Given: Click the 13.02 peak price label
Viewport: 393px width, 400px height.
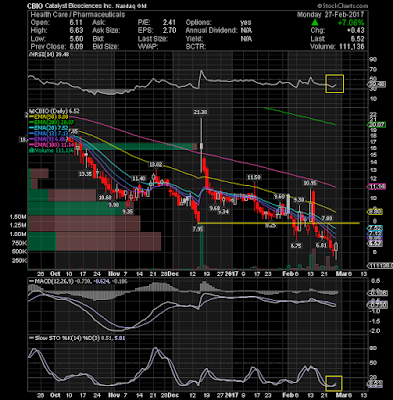Looking at the screenshot, I should pyautogui.click(x=155, y=164).
